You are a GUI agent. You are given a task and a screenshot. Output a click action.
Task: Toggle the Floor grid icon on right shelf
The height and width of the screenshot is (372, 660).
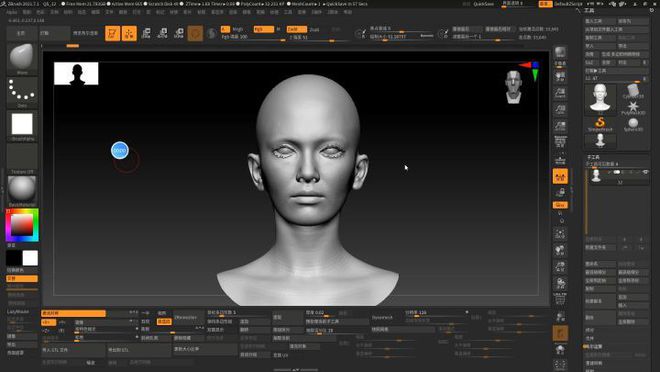pyautogui.click(x=560, y=159)
